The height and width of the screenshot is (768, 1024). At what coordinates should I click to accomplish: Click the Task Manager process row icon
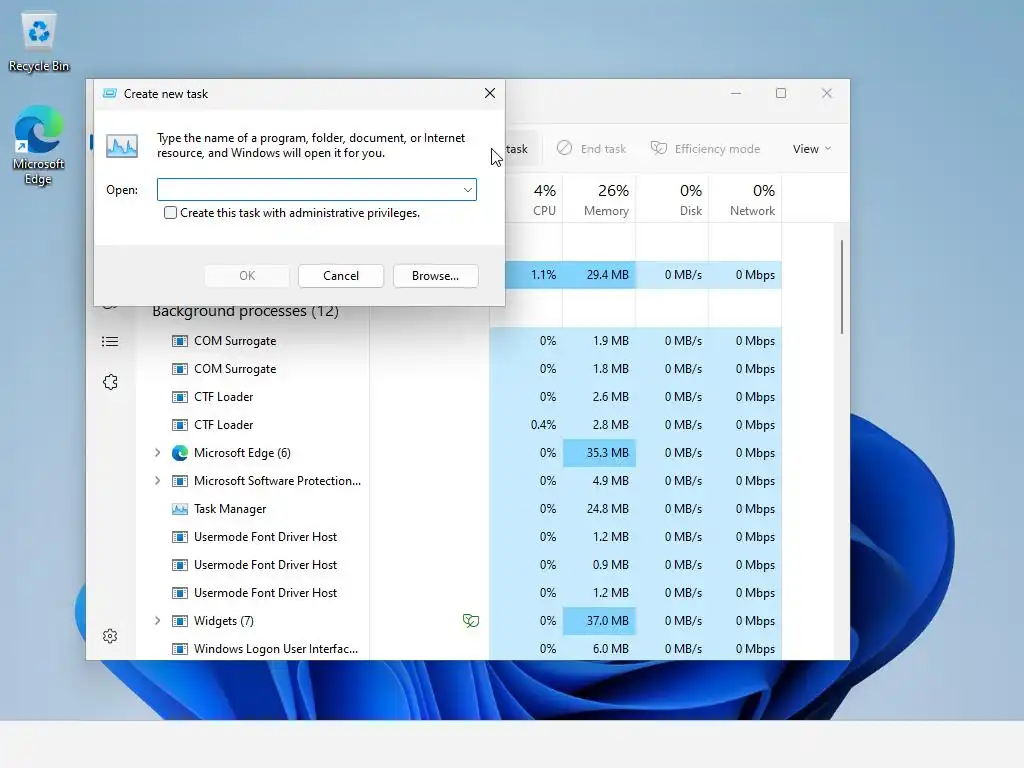[x=180, y=509]
